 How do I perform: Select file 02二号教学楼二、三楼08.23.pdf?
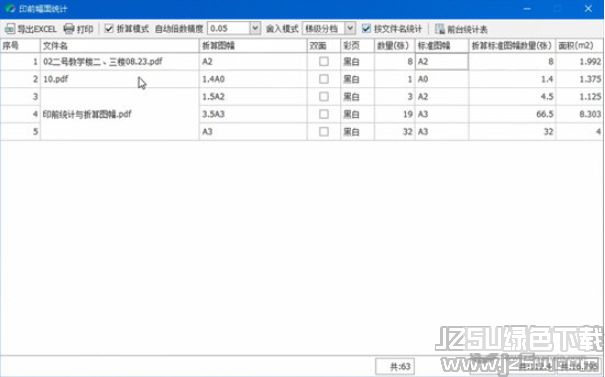120,62
